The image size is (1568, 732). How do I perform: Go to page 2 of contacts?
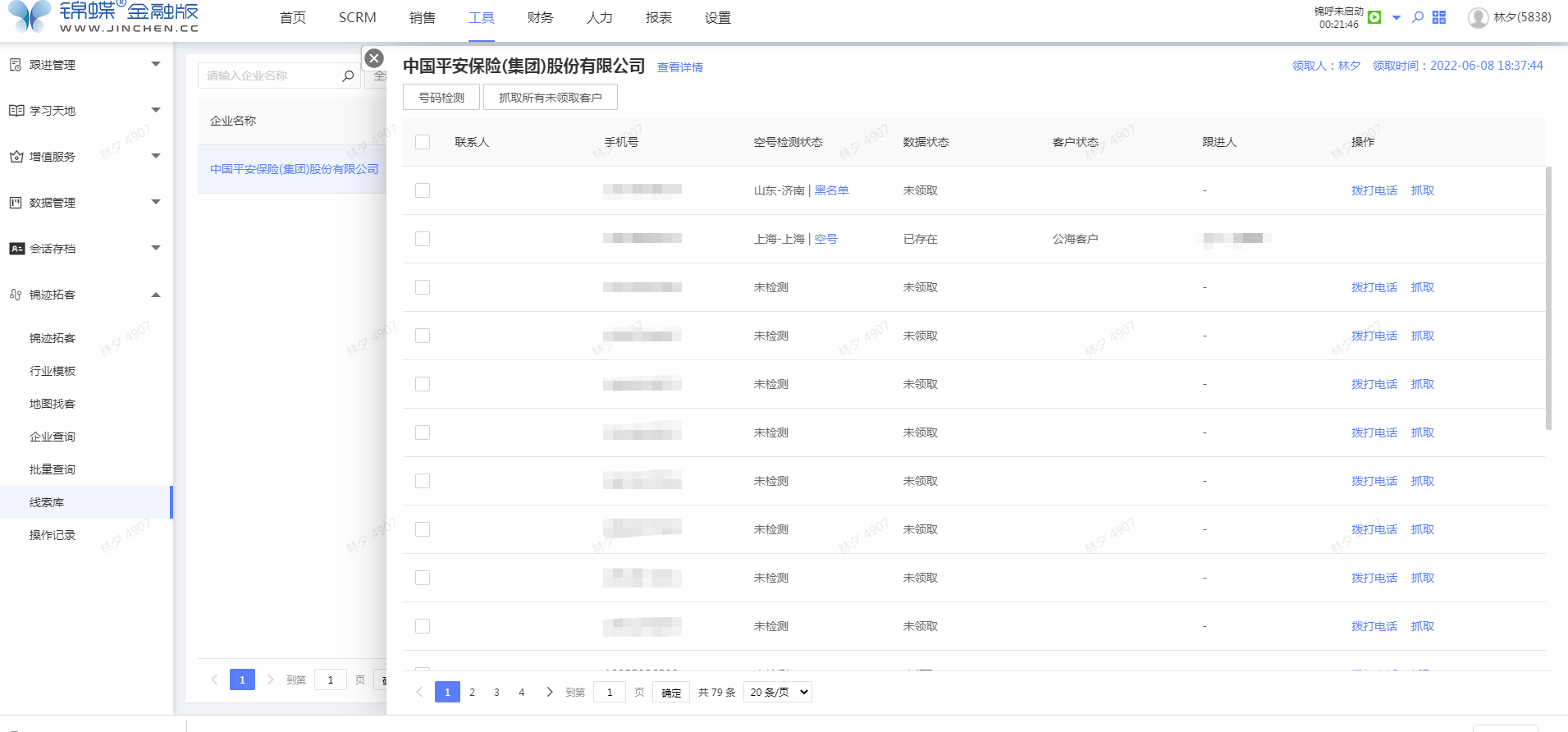coord(472,692)
